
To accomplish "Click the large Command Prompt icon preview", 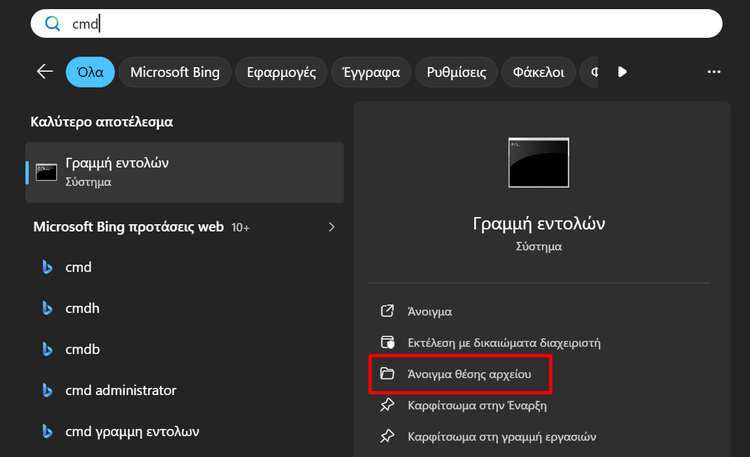I will click(539, 162).
